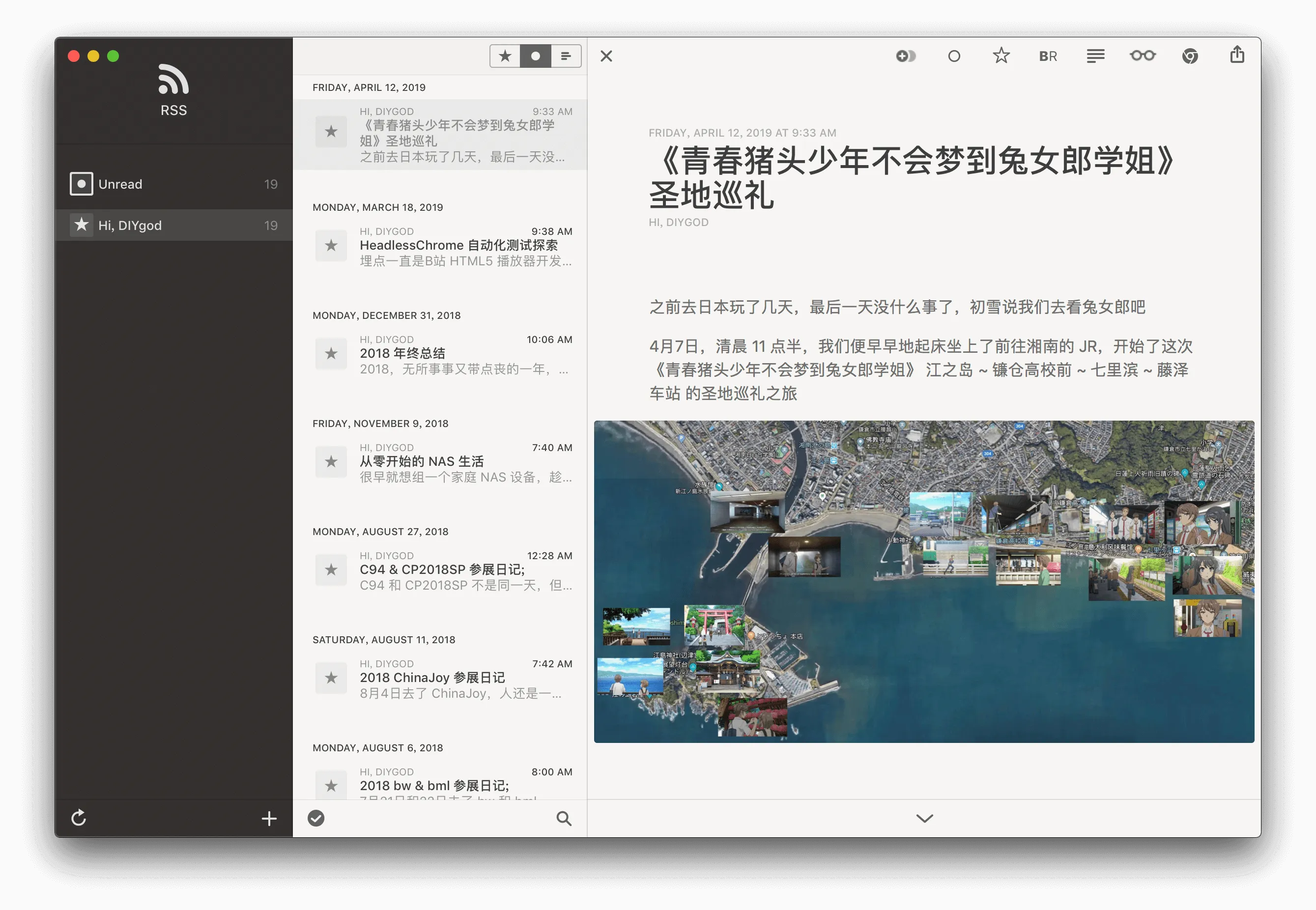This screenshot has height=910, width=1316.
Task: Mark all as read checkmark icon
Action: (316, 818)
